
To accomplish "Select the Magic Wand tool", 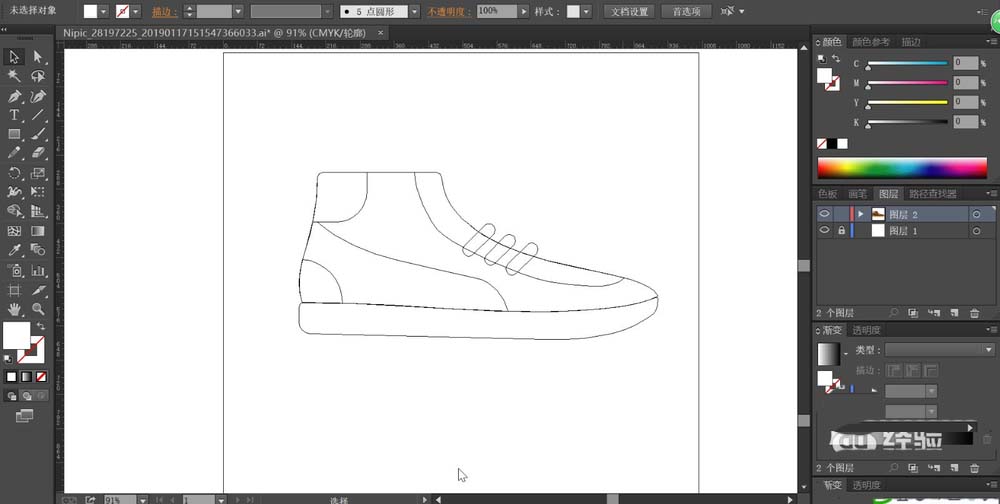I will 14,76.
